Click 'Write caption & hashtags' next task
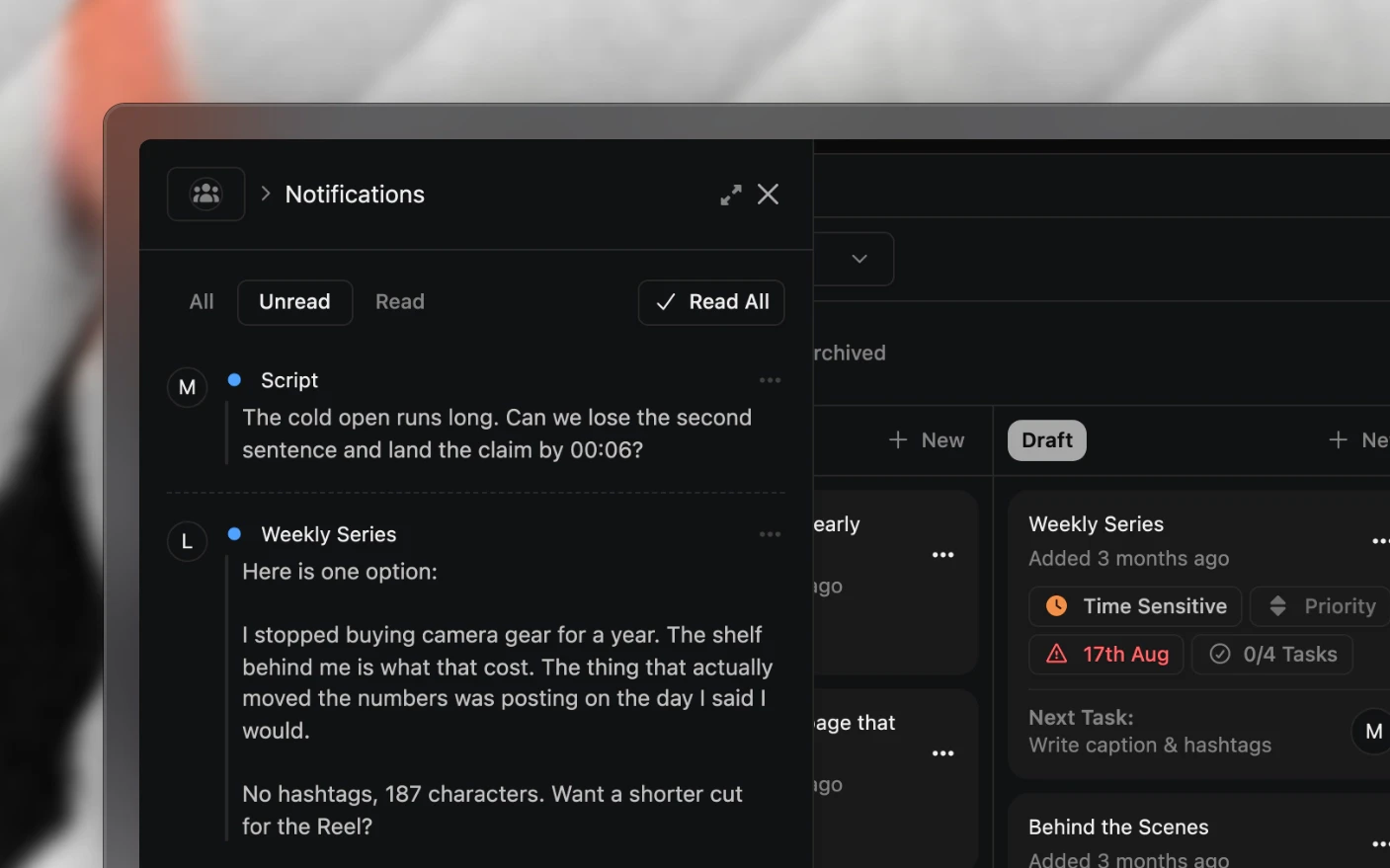1390x868 pixels. tap(1150, 746)
